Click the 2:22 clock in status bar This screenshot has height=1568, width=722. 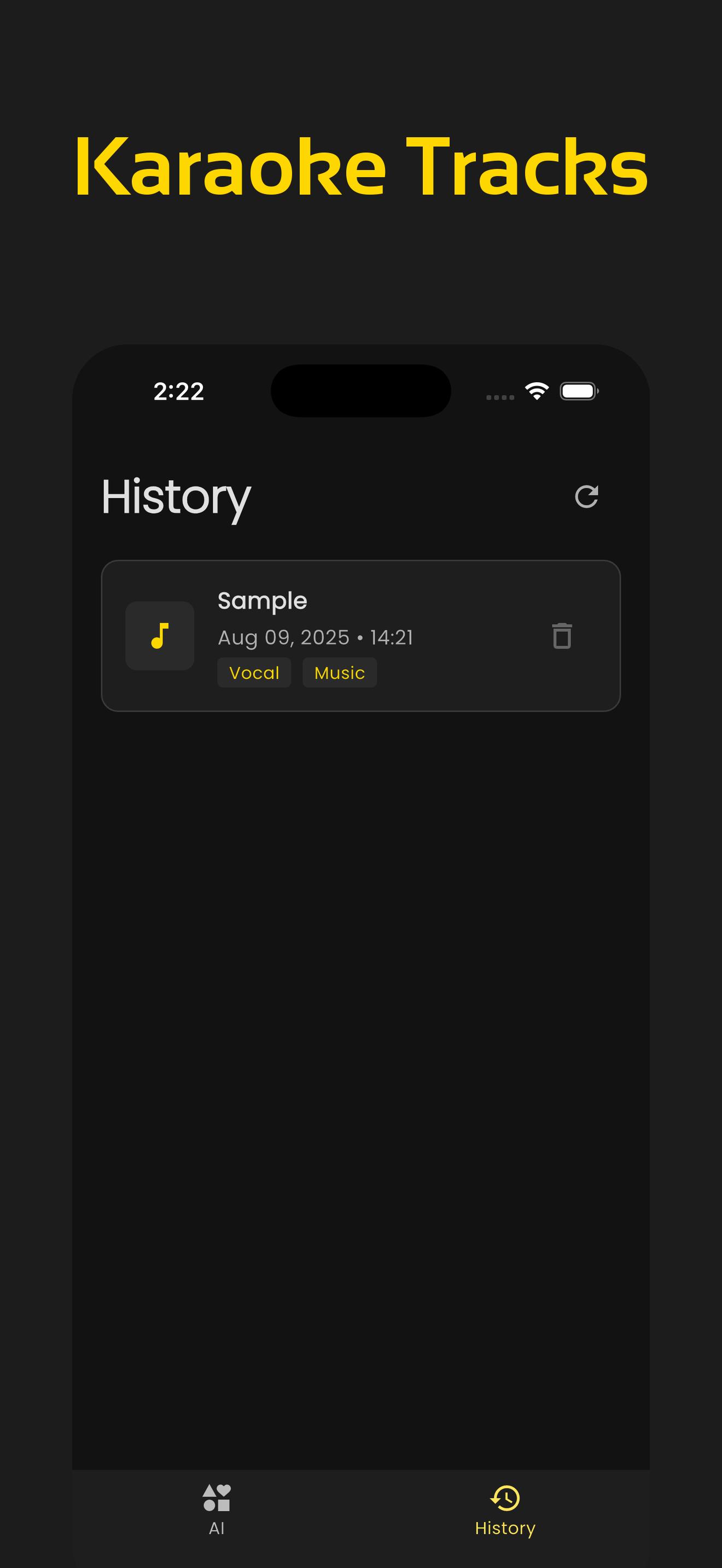pos(178,391)
